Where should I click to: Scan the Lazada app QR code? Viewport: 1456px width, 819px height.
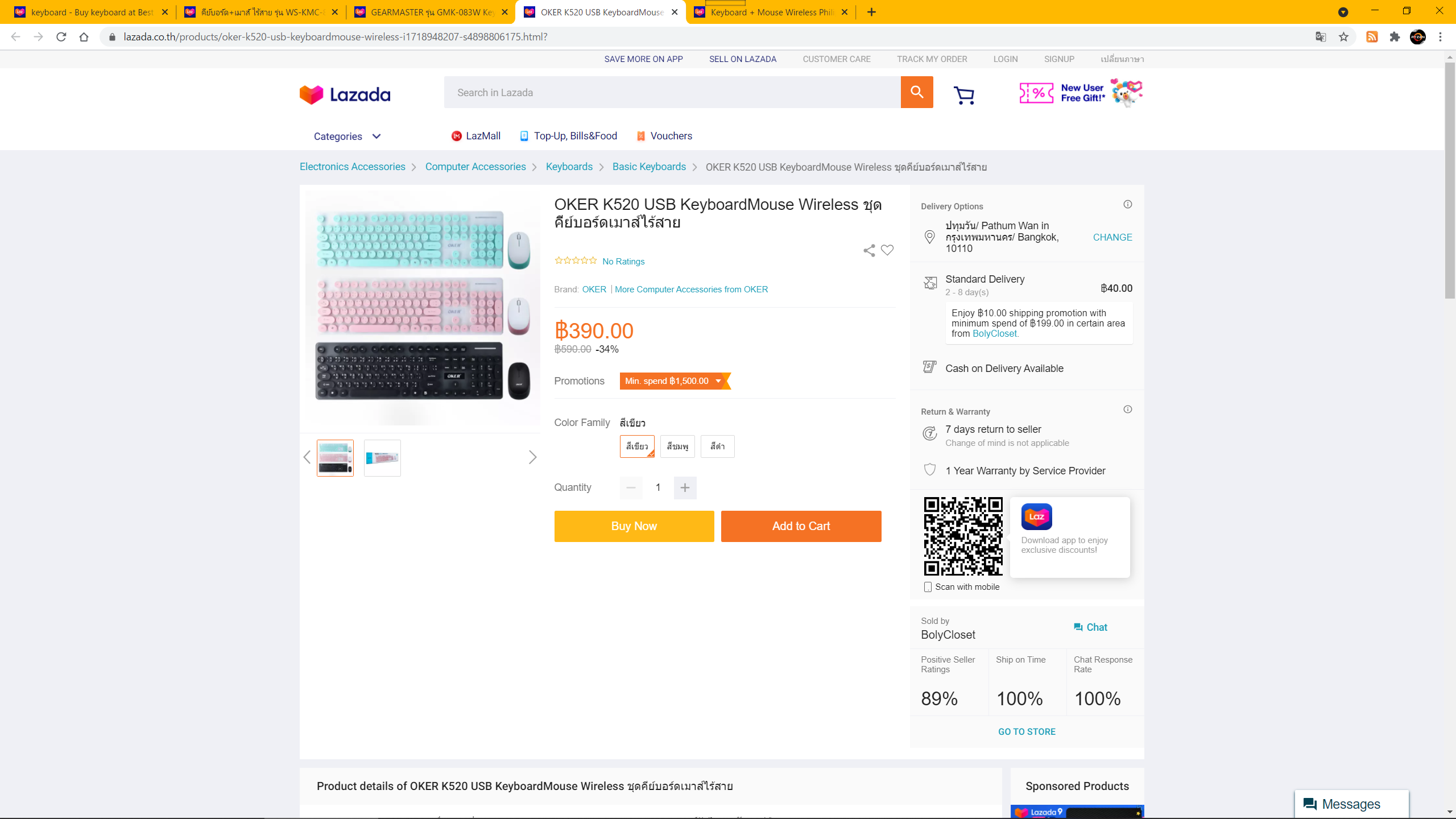click(x=963, y=536)
